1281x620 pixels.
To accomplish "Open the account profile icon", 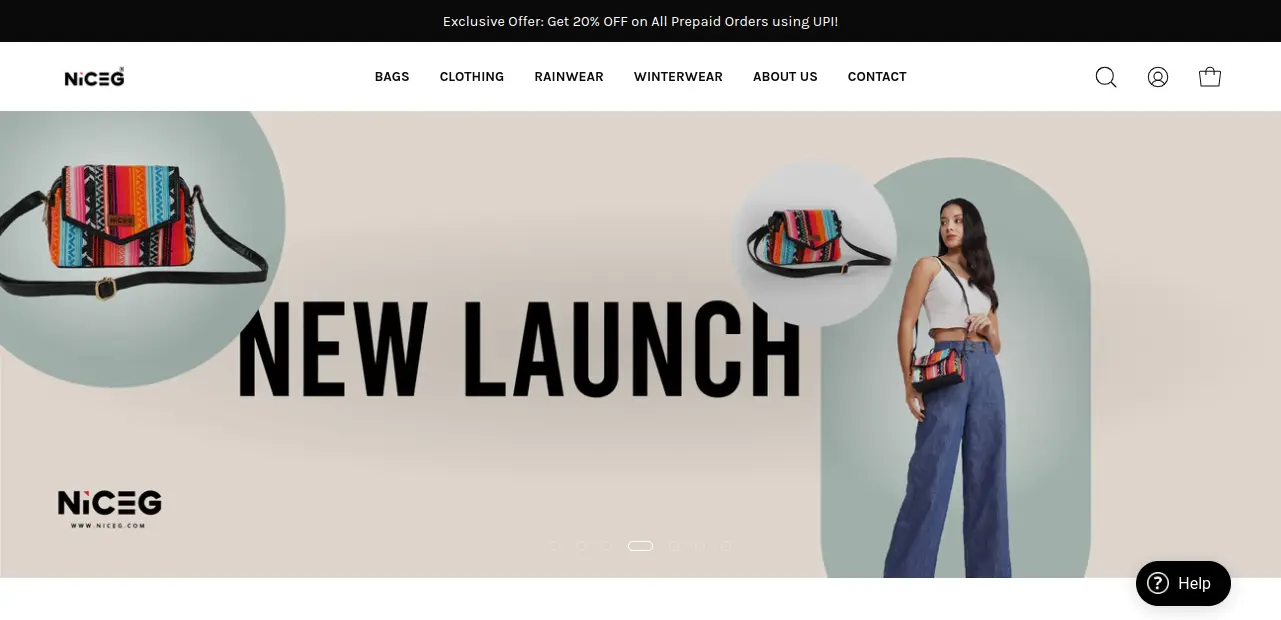I will (1158, 77).
